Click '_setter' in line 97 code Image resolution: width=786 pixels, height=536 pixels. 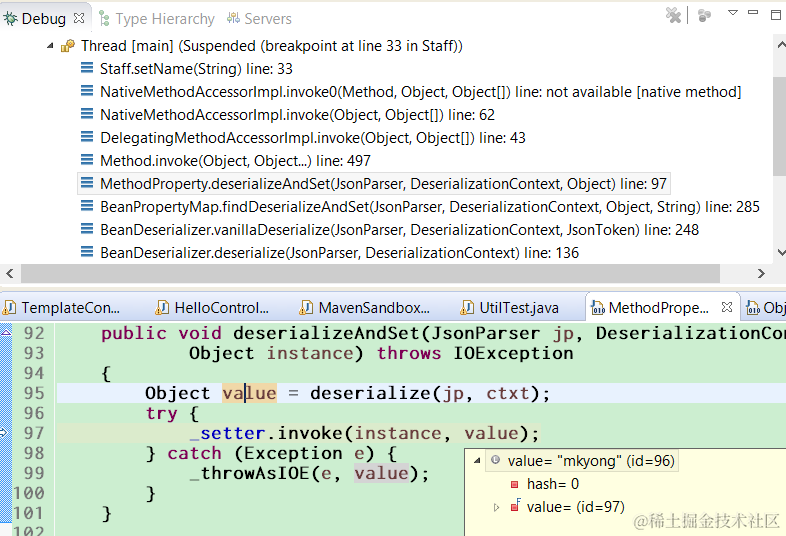228,433
